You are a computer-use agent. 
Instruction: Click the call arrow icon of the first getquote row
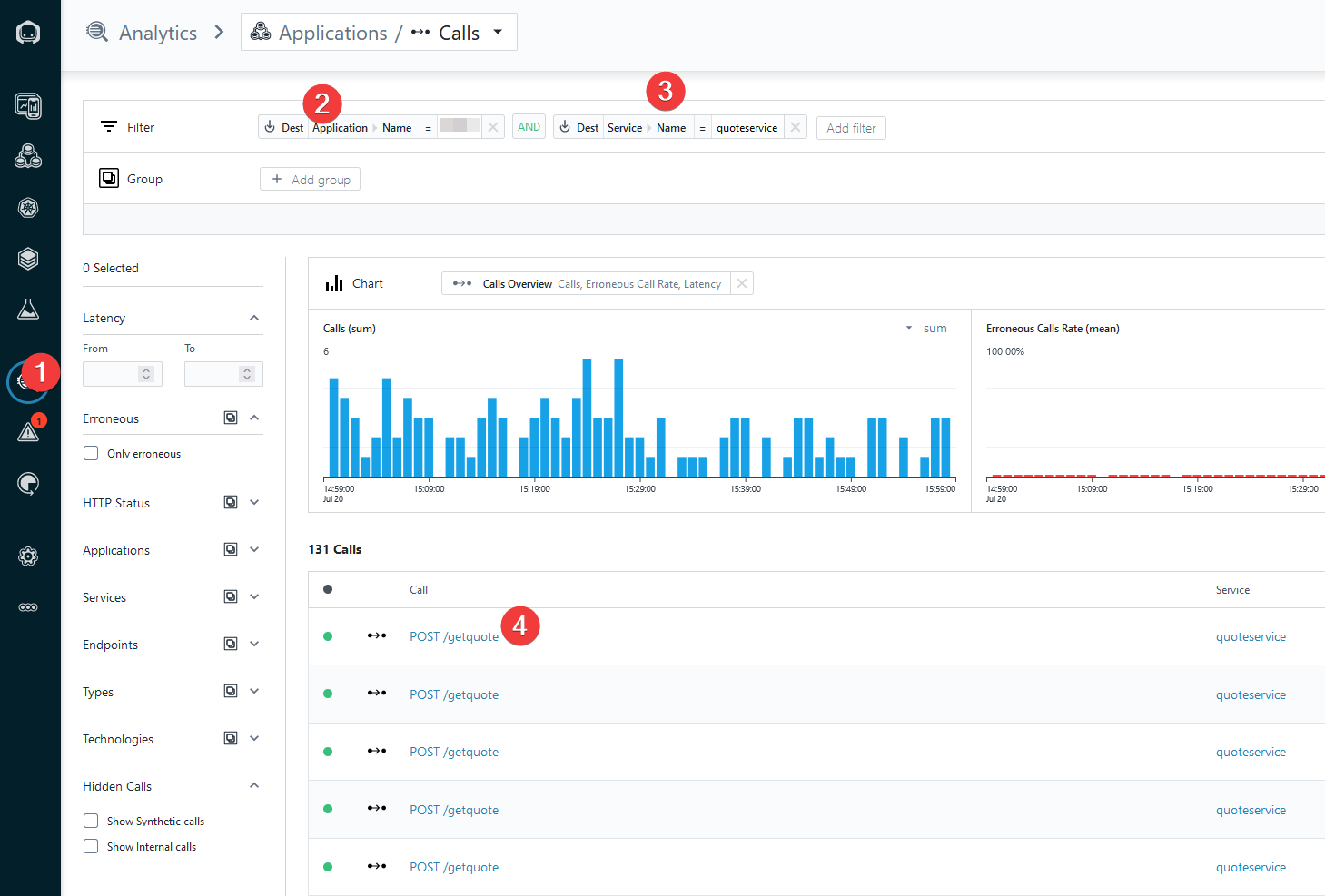tap(377, 635)
